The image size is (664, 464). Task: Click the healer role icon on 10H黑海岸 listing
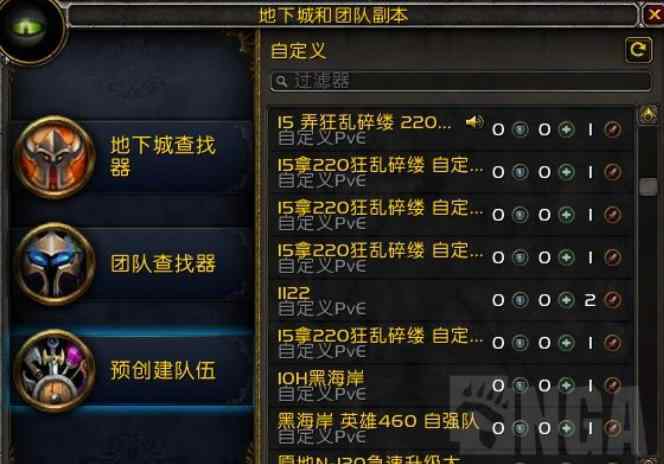click(566, 385)
